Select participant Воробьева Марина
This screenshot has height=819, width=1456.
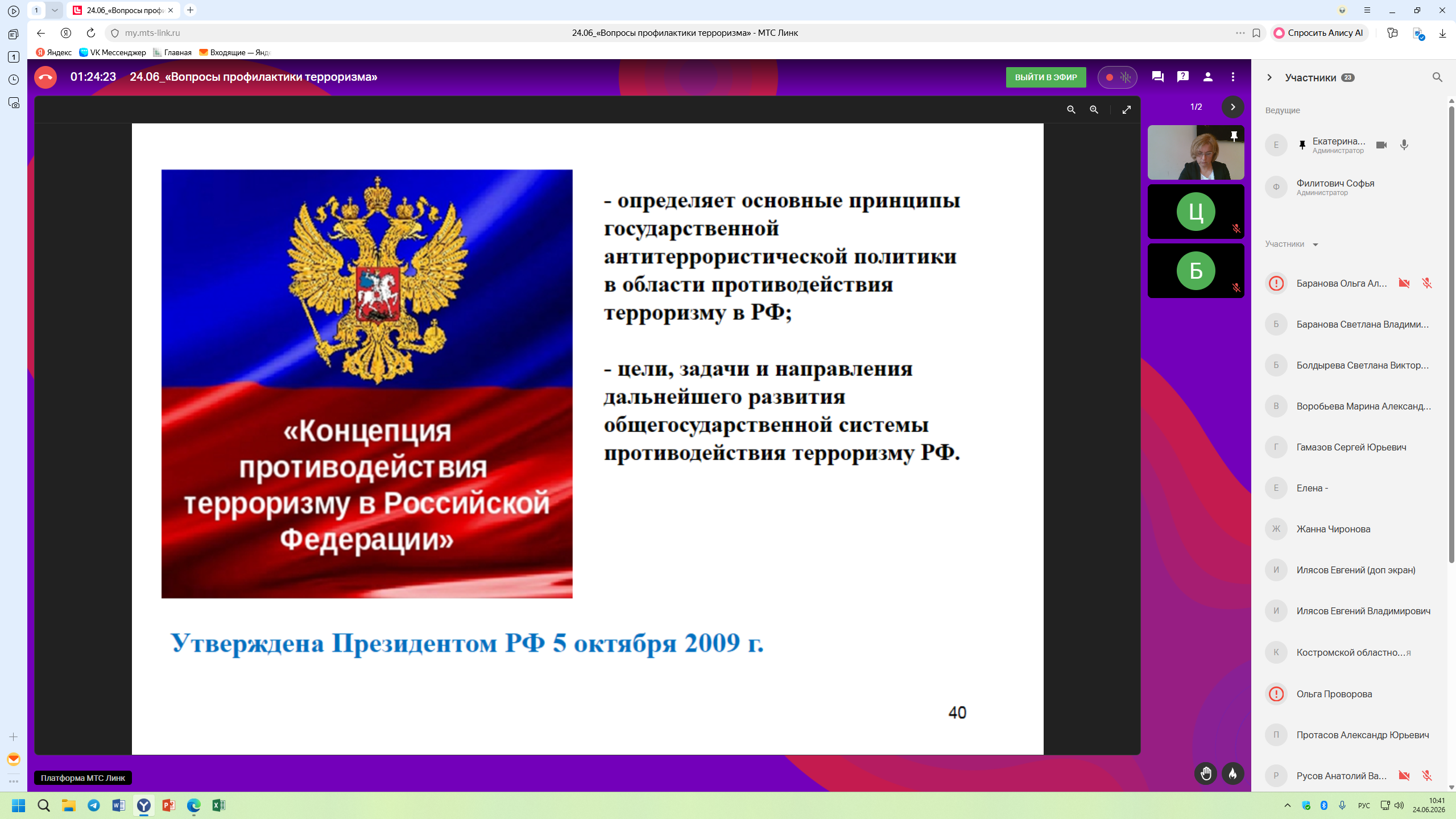tap(1349, 406)
